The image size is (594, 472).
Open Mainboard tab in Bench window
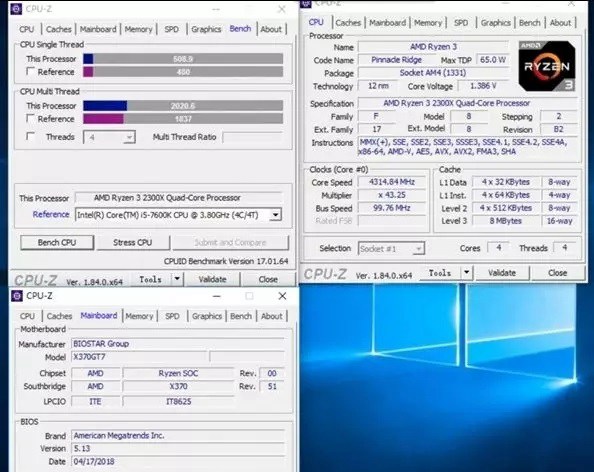pyautogui.click(x=98, y=29)
